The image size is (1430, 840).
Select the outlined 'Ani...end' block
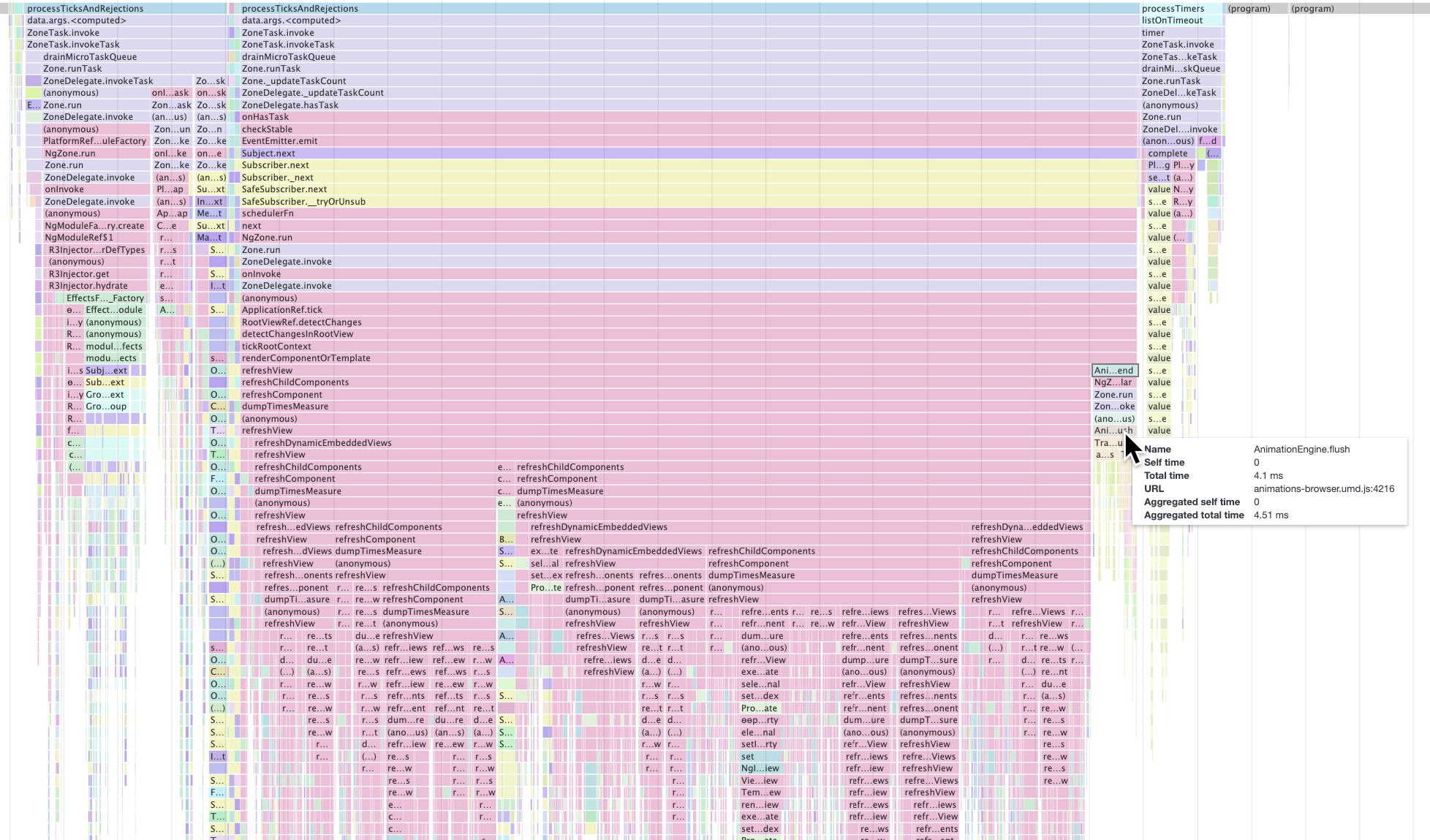1114,371
